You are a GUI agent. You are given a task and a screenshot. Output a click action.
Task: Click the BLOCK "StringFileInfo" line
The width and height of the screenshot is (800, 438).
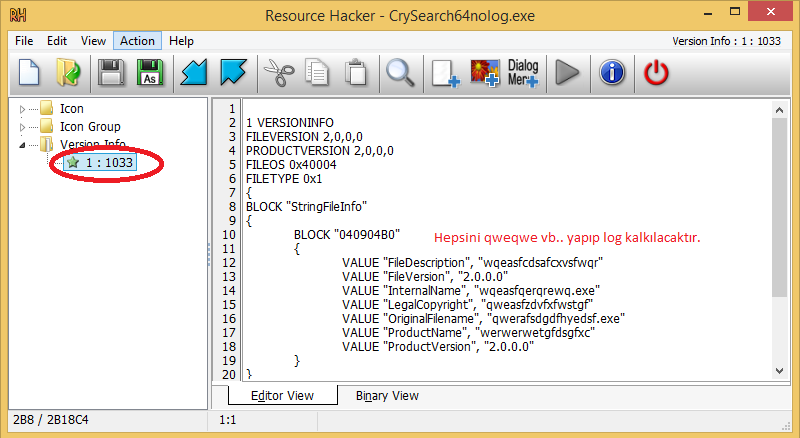click(x=306, y=206)
